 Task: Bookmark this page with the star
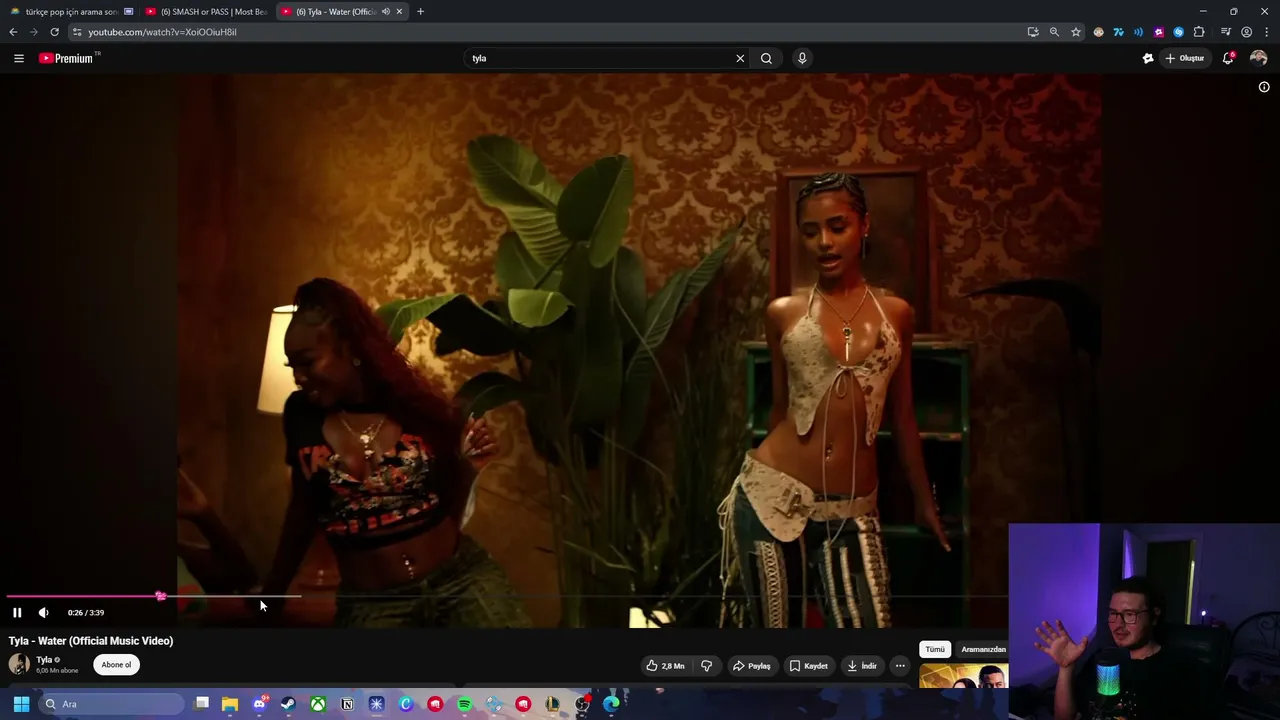point(1076,32)
